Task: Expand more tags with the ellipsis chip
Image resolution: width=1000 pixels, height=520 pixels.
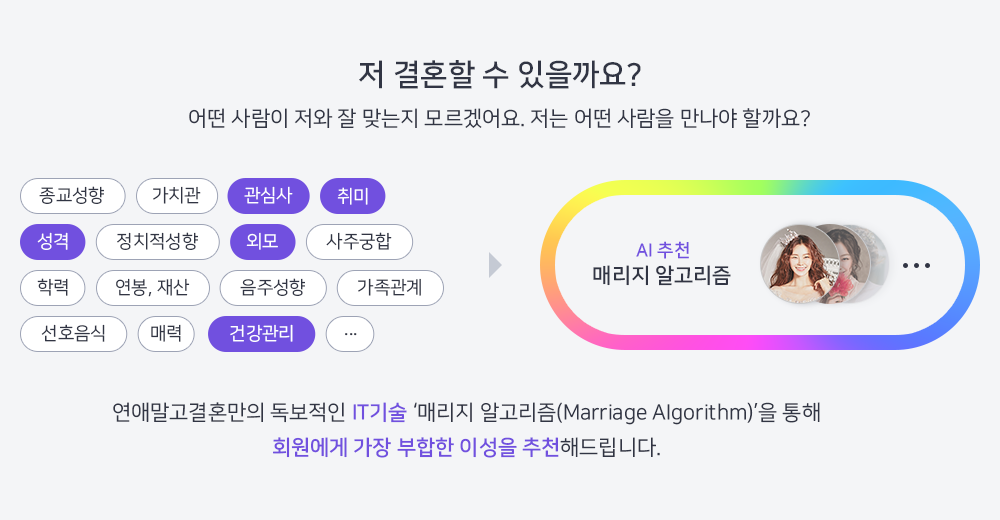Action: tap(349, 334)
